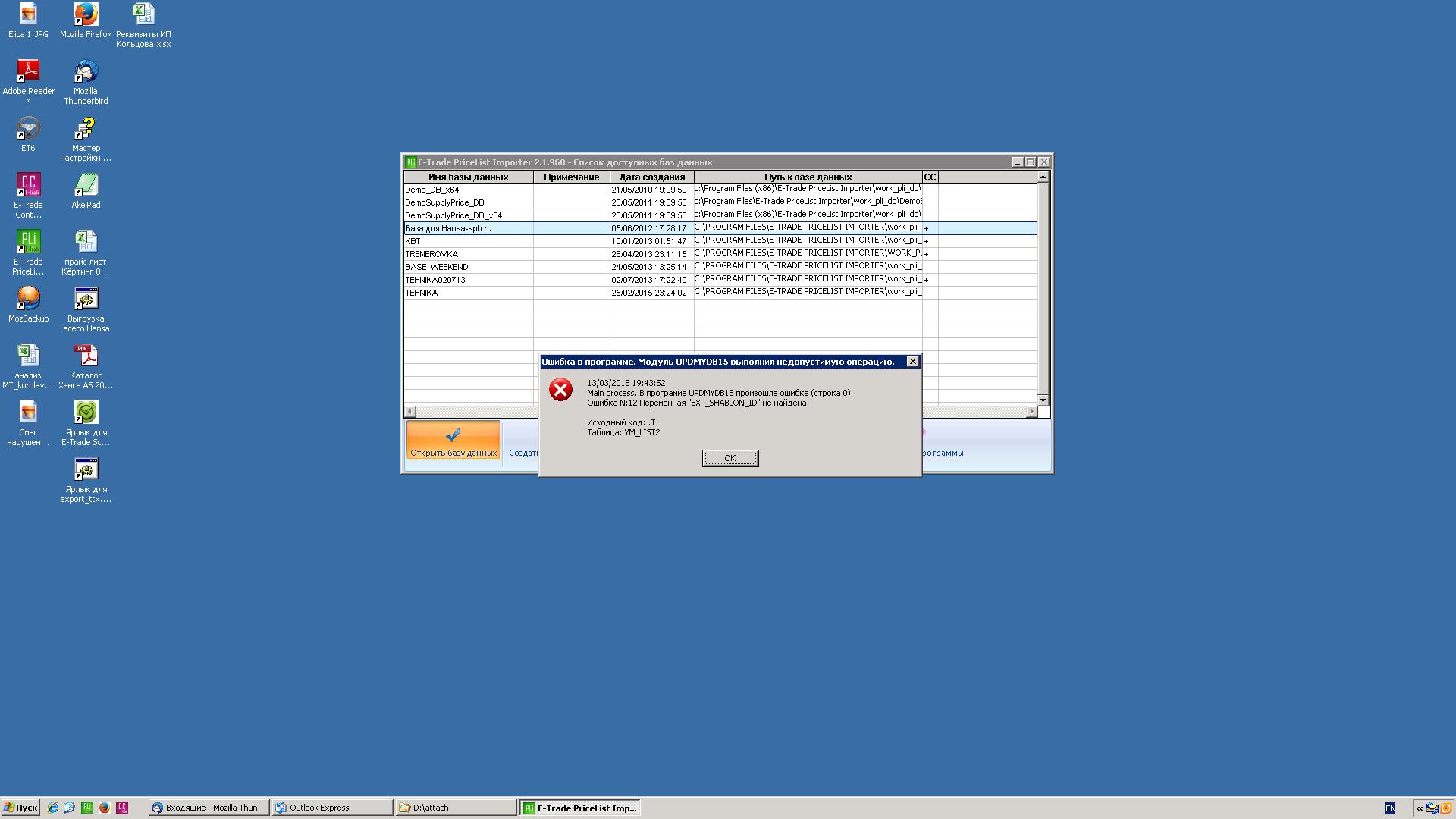Click the EN language indicator
The image size is (1456, 819).
tap(1389, 808)
